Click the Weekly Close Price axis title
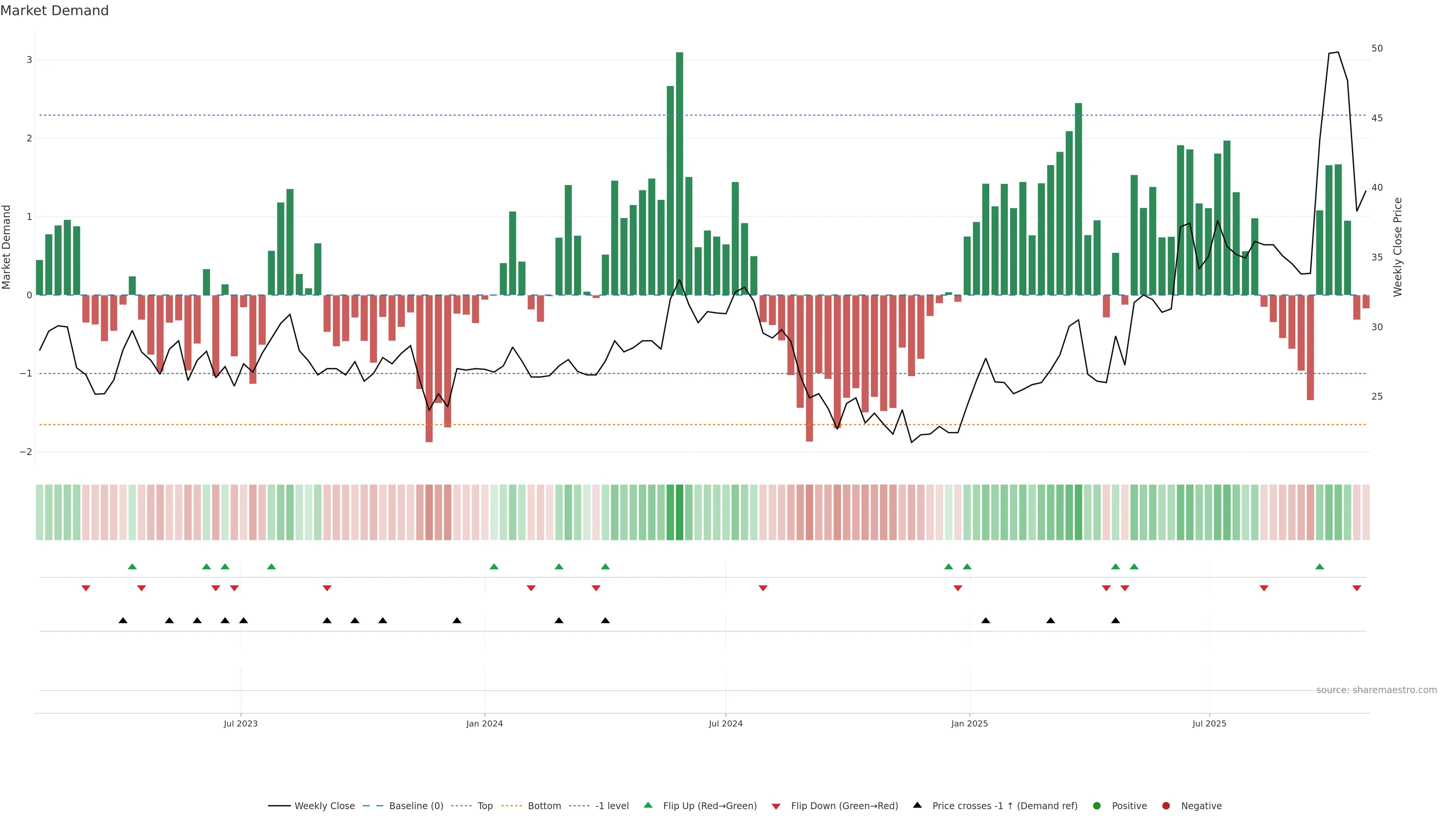 tap(1398, 247)
